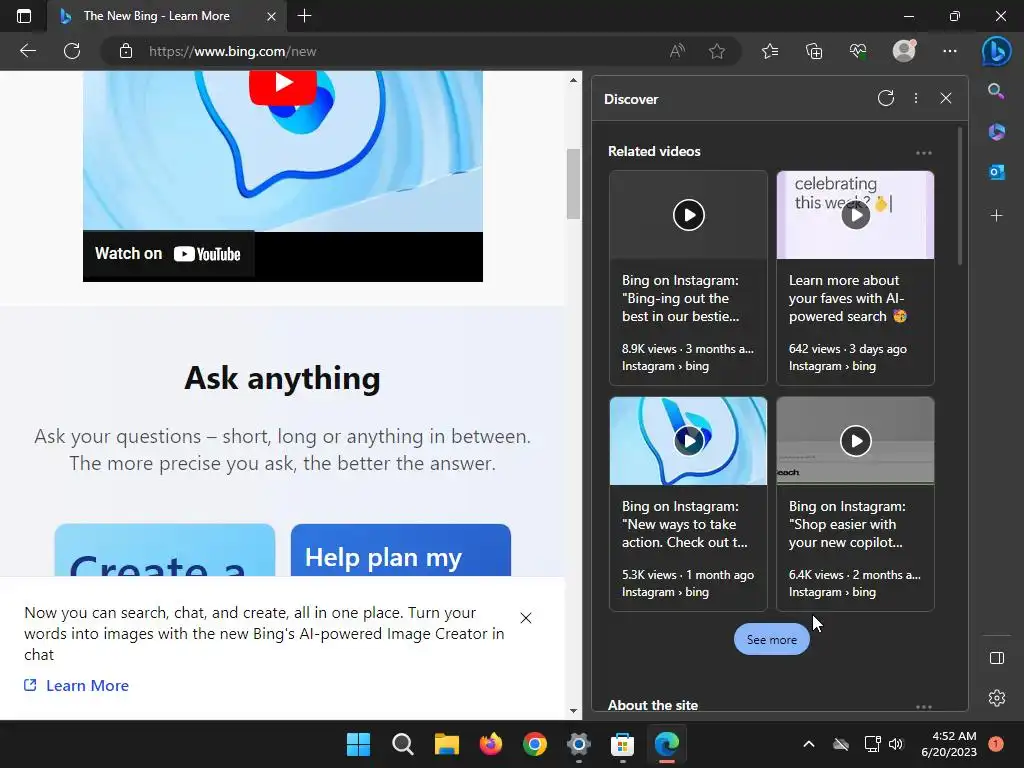
Task: Open the profile avatar
Action: pyautogui.click(x=904, y=50)
